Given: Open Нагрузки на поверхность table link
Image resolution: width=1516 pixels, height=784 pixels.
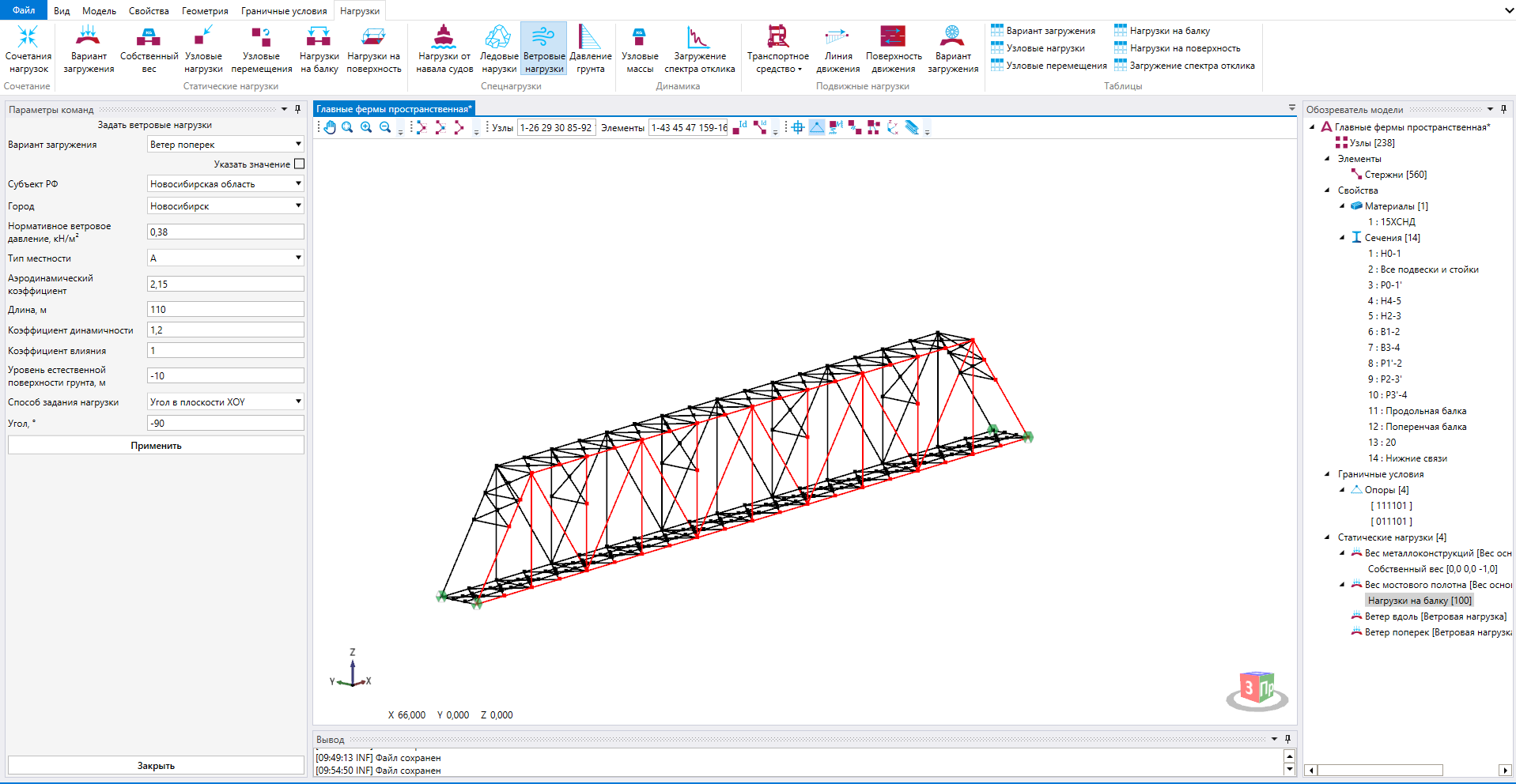Looking at the screenshot, I should (1177, 48).
